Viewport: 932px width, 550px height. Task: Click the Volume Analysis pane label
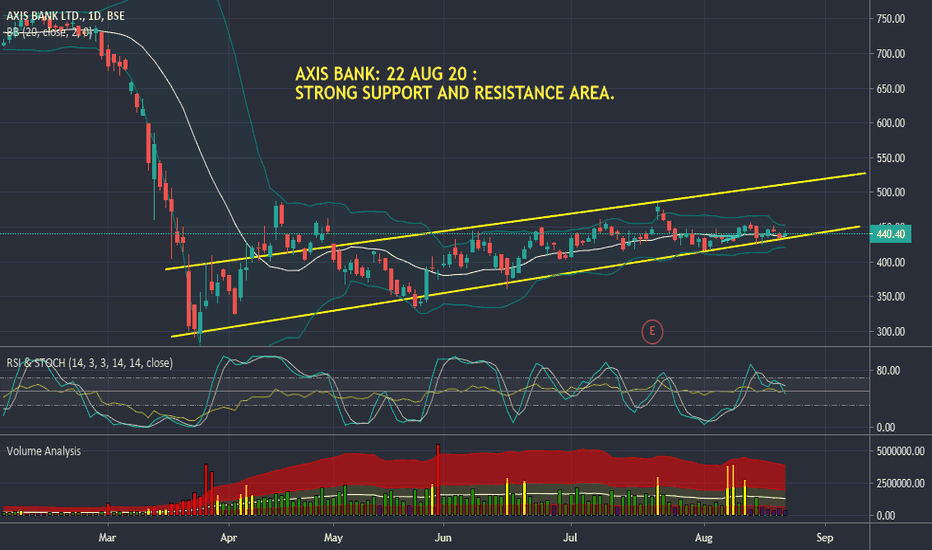coord(43,451)
